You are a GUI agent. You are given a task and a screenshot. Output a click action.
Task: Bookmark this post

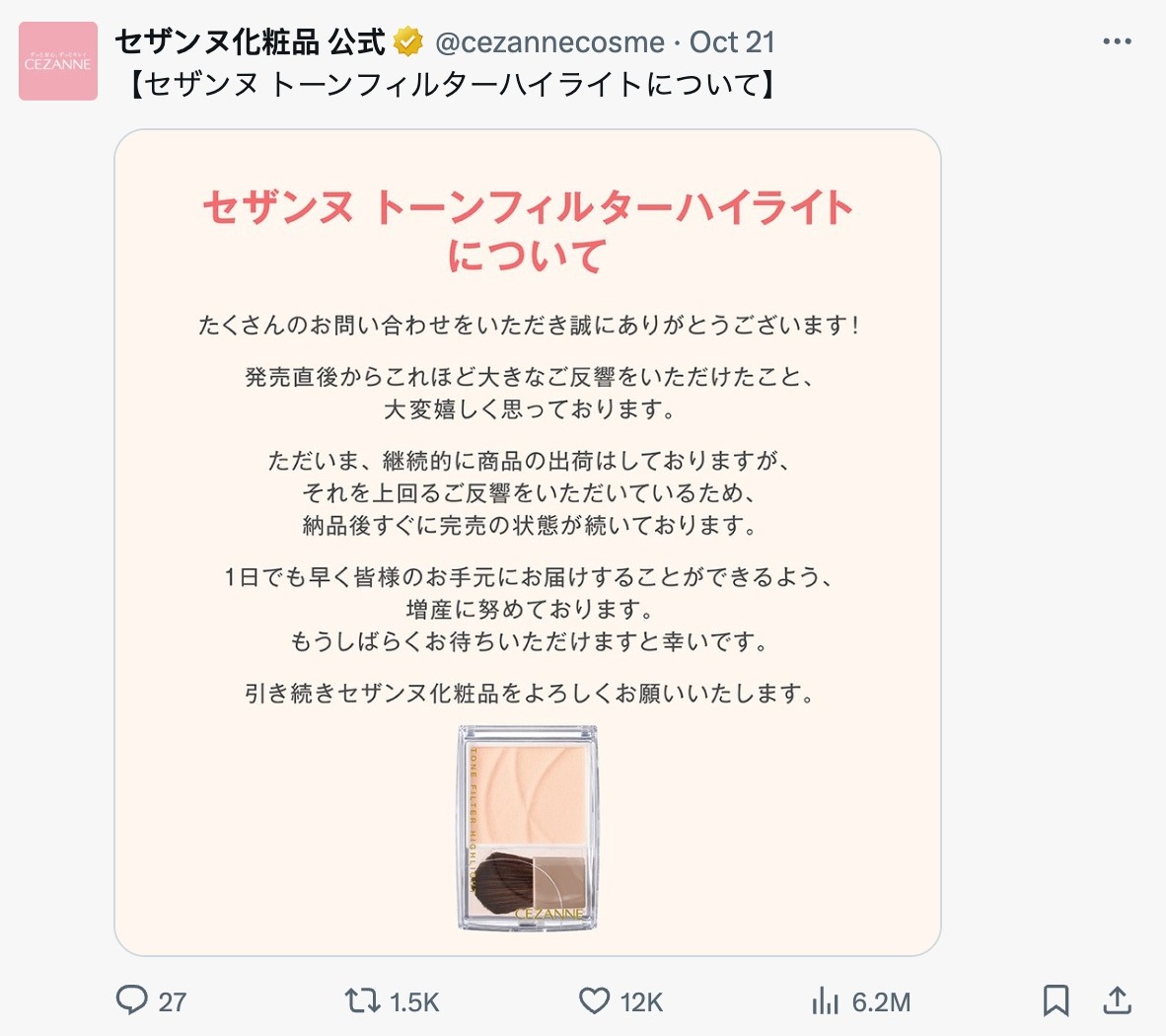[1056, 1000]
